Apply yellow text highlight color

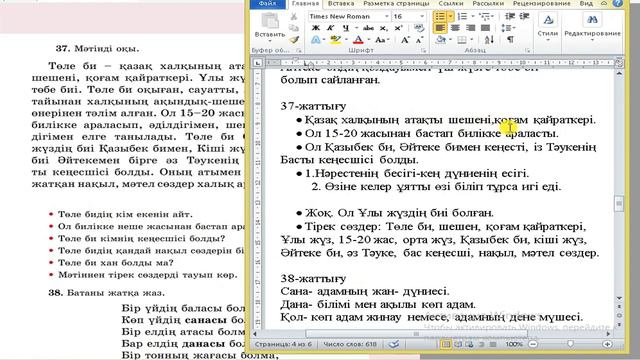[x=336, y=40]
